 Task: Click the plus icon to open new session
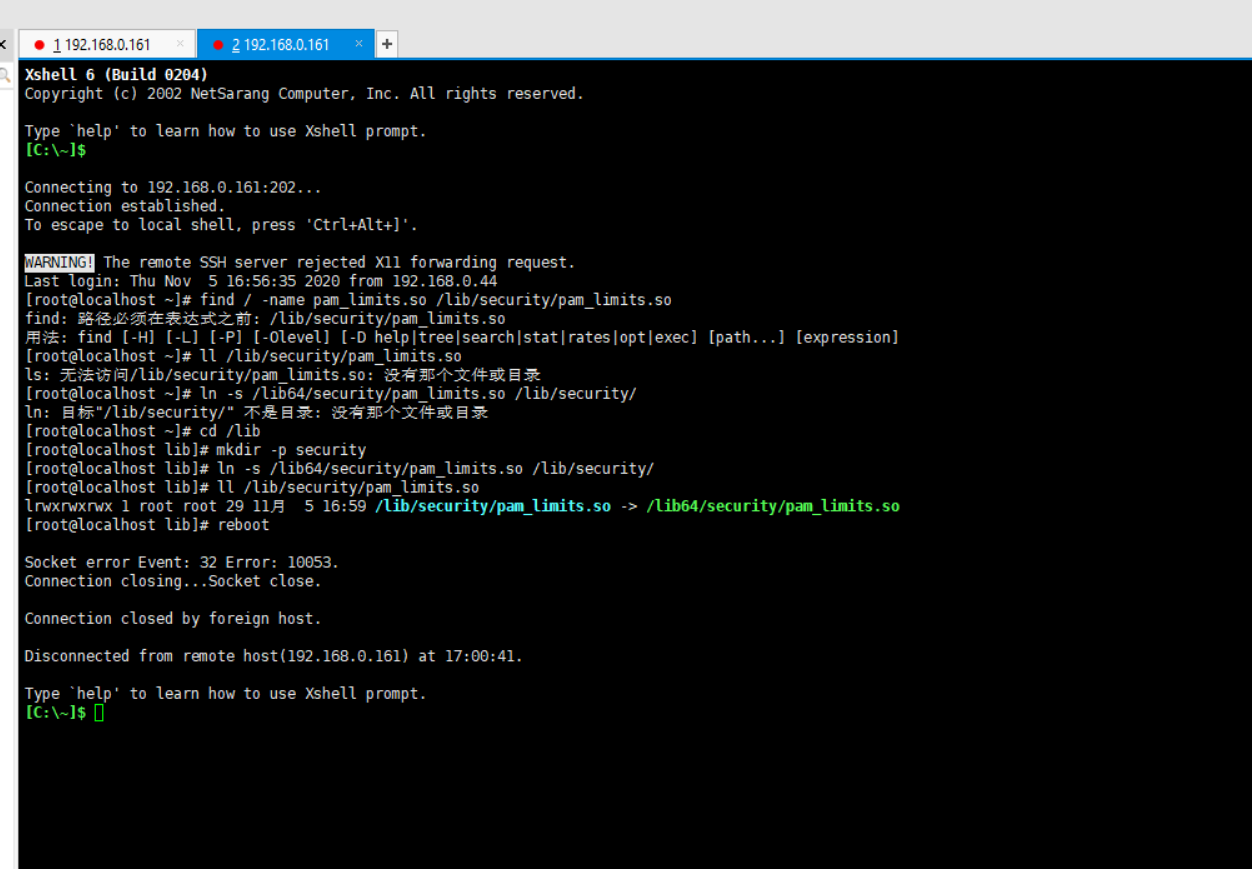tap(387, 43)
